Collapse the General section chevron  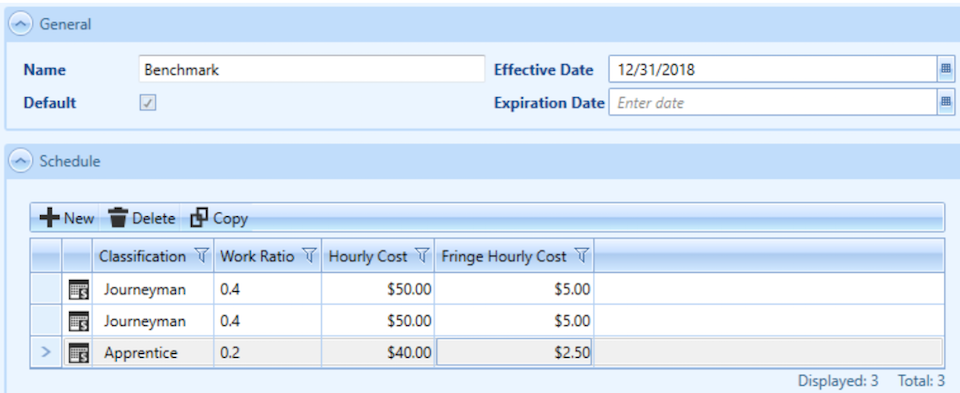point(21,24)
